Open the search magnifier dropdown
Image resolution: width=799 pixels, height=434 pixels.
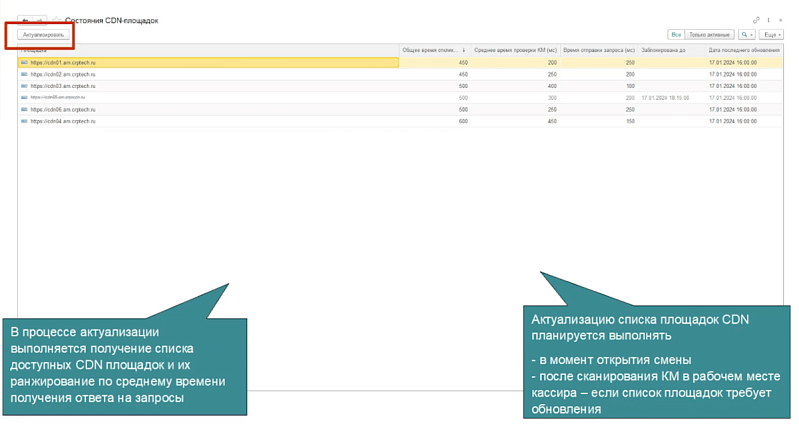(x=747, y=35)
